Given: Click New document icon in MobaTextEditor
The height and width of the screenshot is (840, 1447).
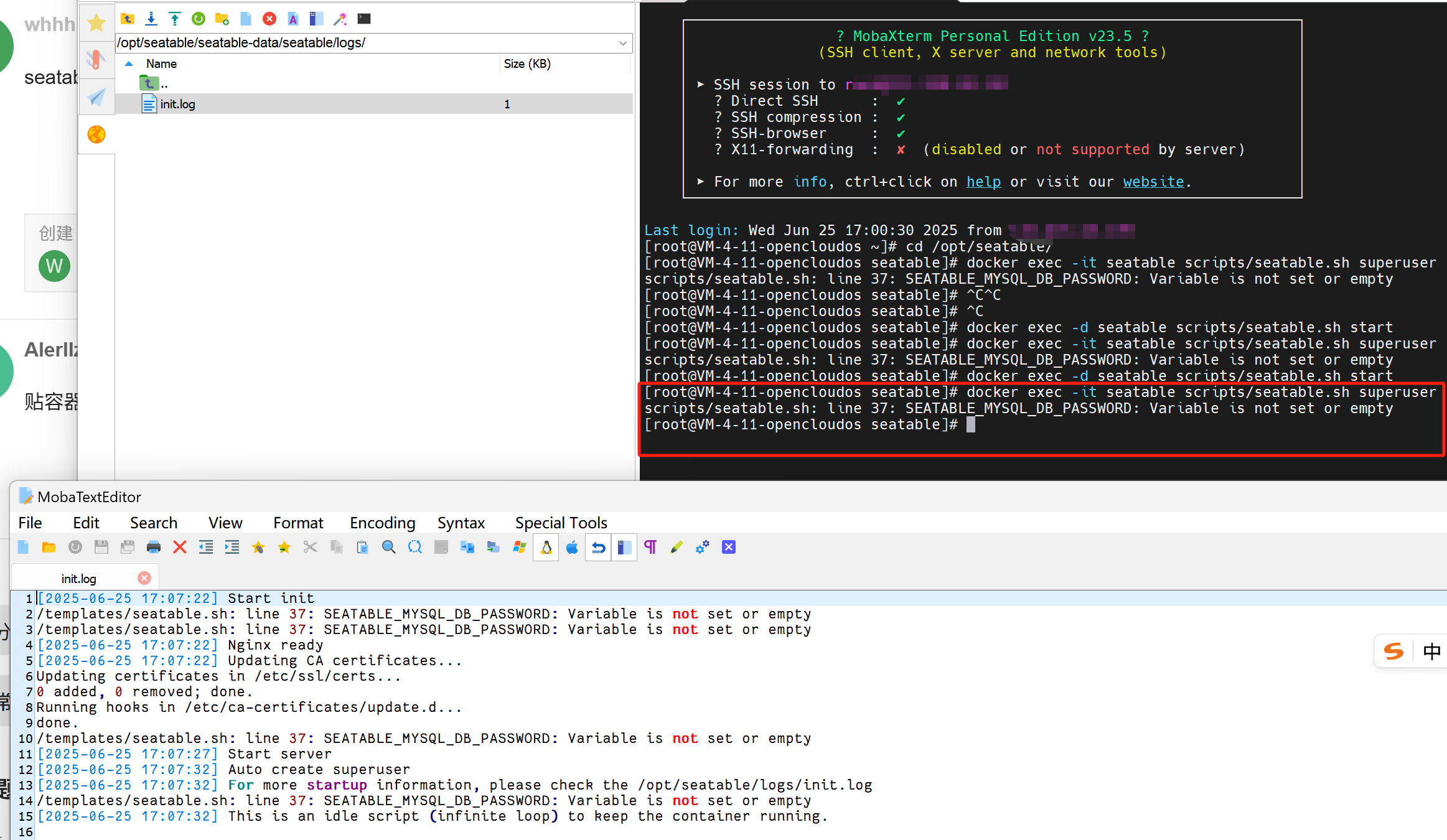Looking at the screenshot, I should (23, 547).
